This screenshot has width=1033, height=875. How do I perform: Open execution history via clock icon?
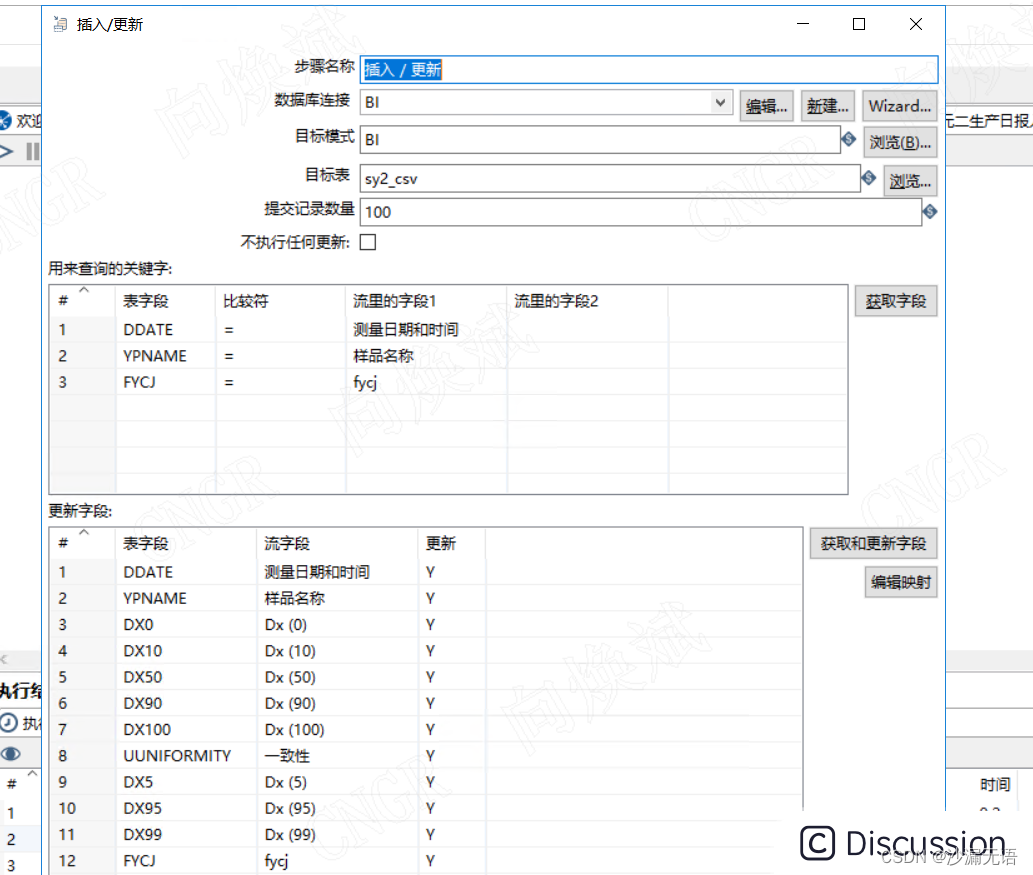[10, 724]
